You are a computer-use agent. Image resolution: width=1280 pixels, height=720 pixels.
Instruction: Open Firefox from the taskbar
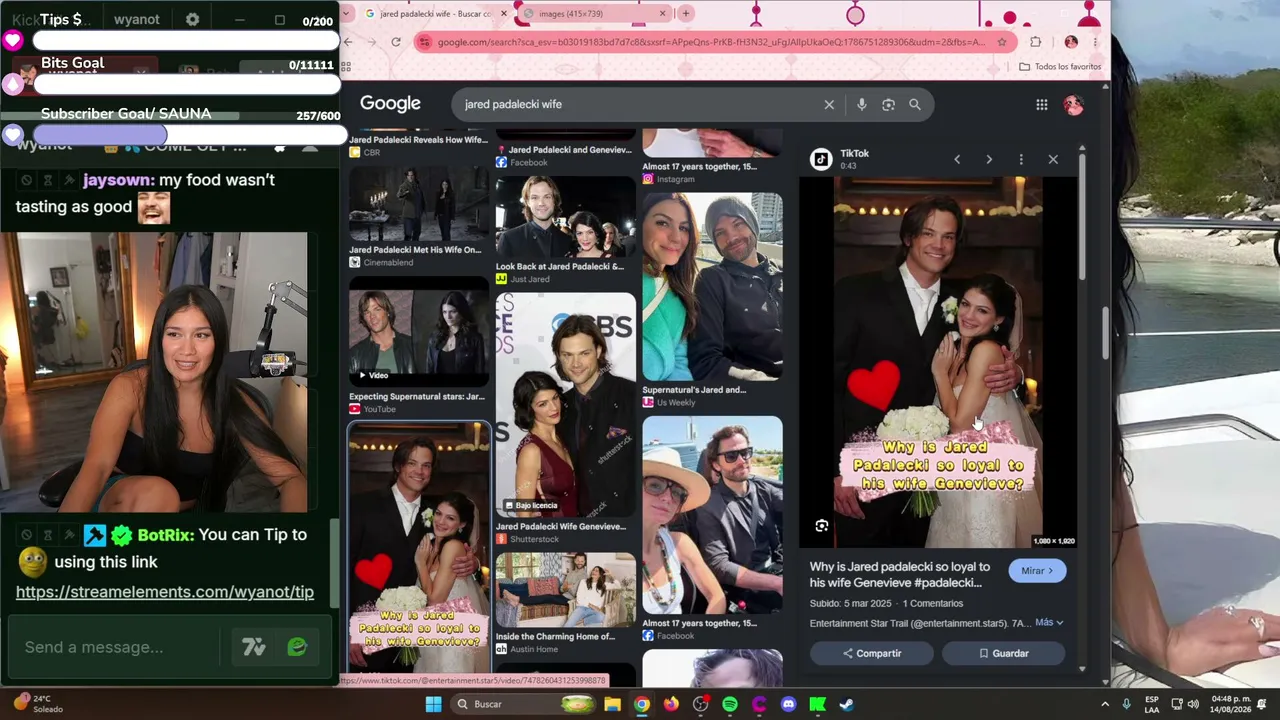click(x=671, y=704)
